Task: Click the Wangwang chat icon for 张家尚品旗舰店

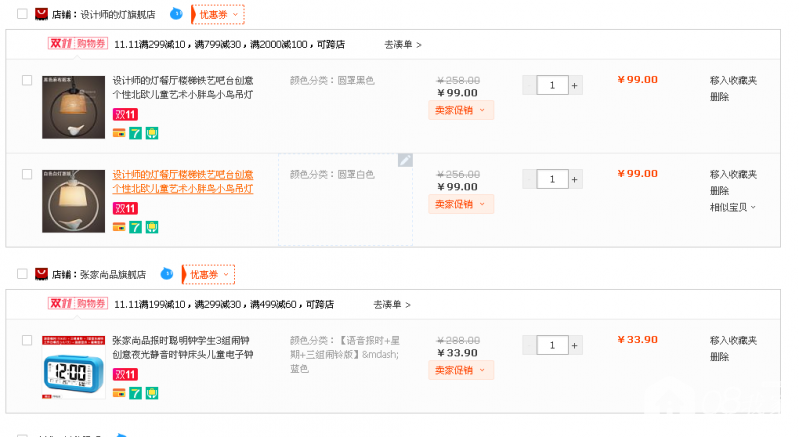Action: pos(167,273)
